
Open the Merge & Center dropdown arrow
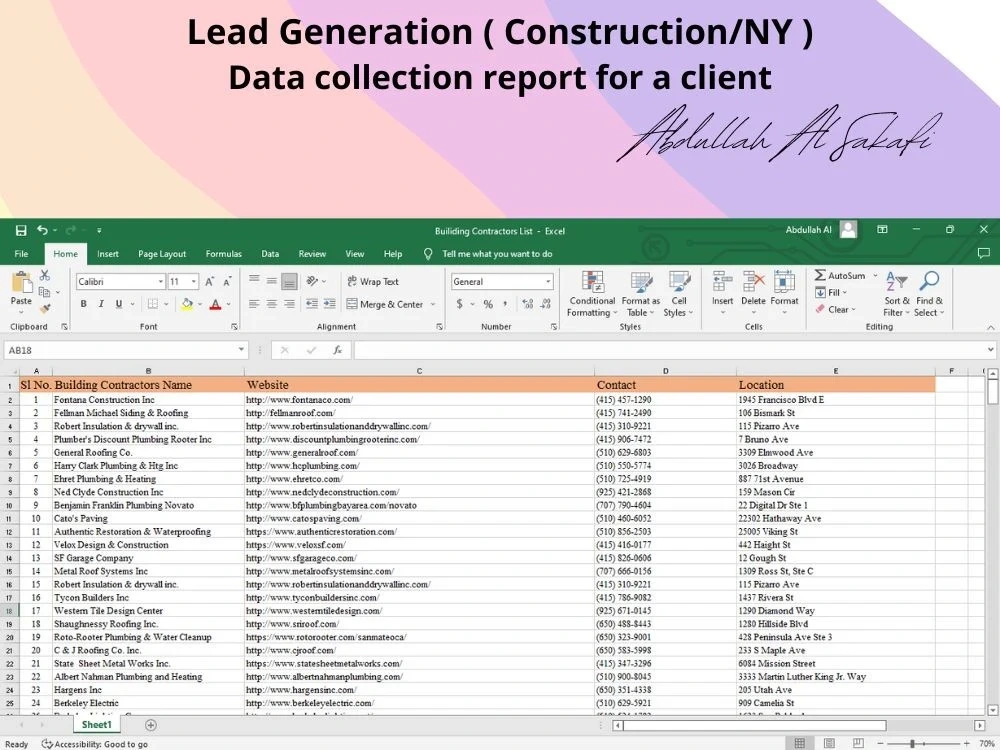433,304
